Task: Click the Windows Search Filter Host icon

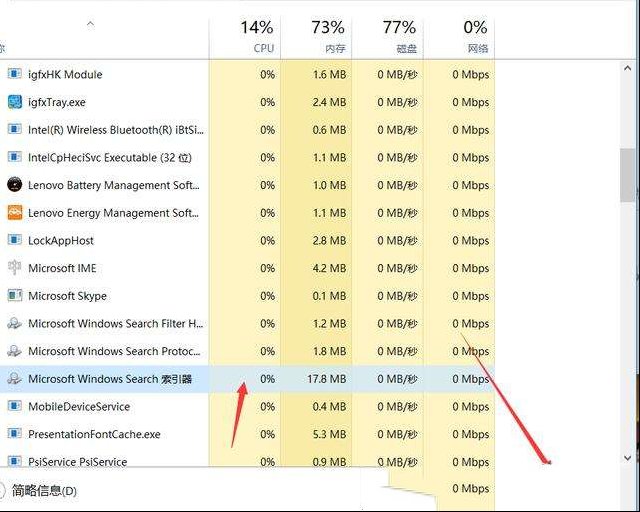Action: click(x=15, y=323)
